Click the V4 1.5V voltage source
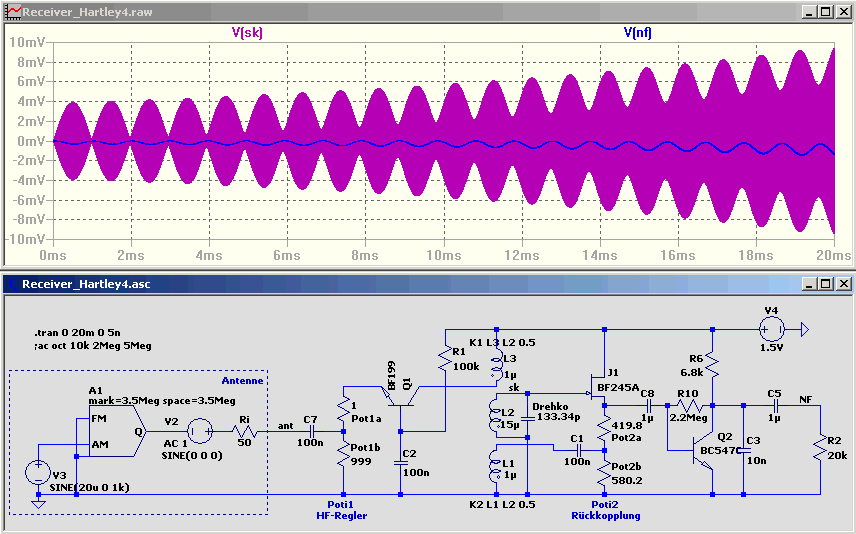Viewport: 856px width, 534px height. pos(771,328)
